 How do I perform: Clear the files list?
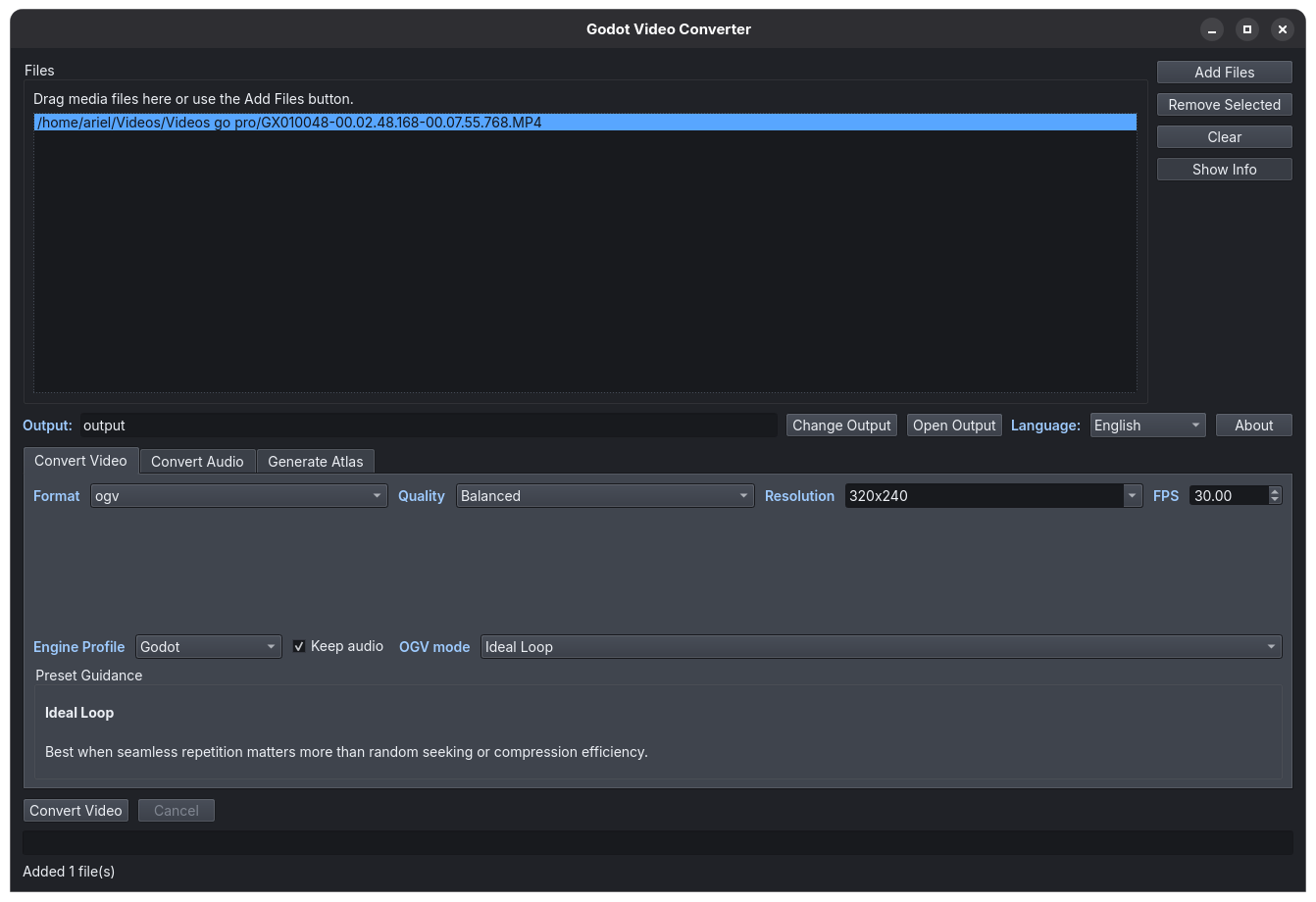click(x=1224, y=137)
